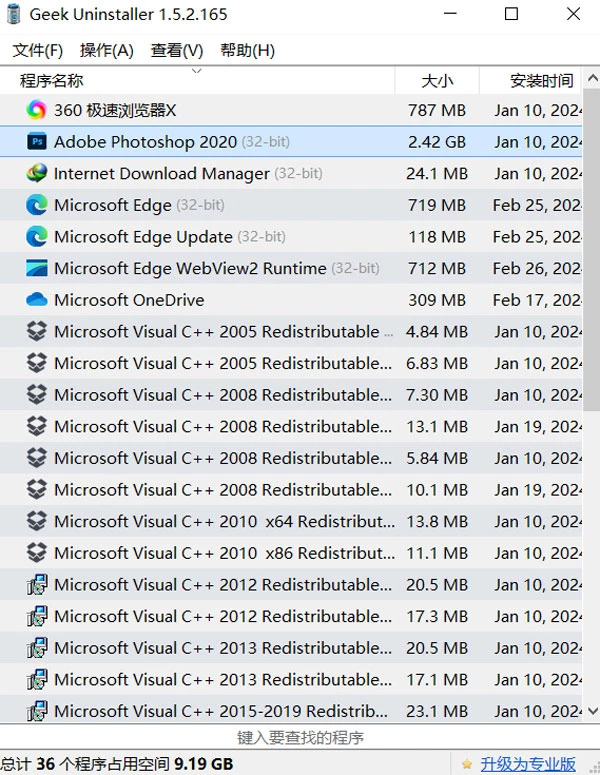This screenshot has height=775, width=600.
Task: Click the scrollbar down arrow
Action: point(592,711)
